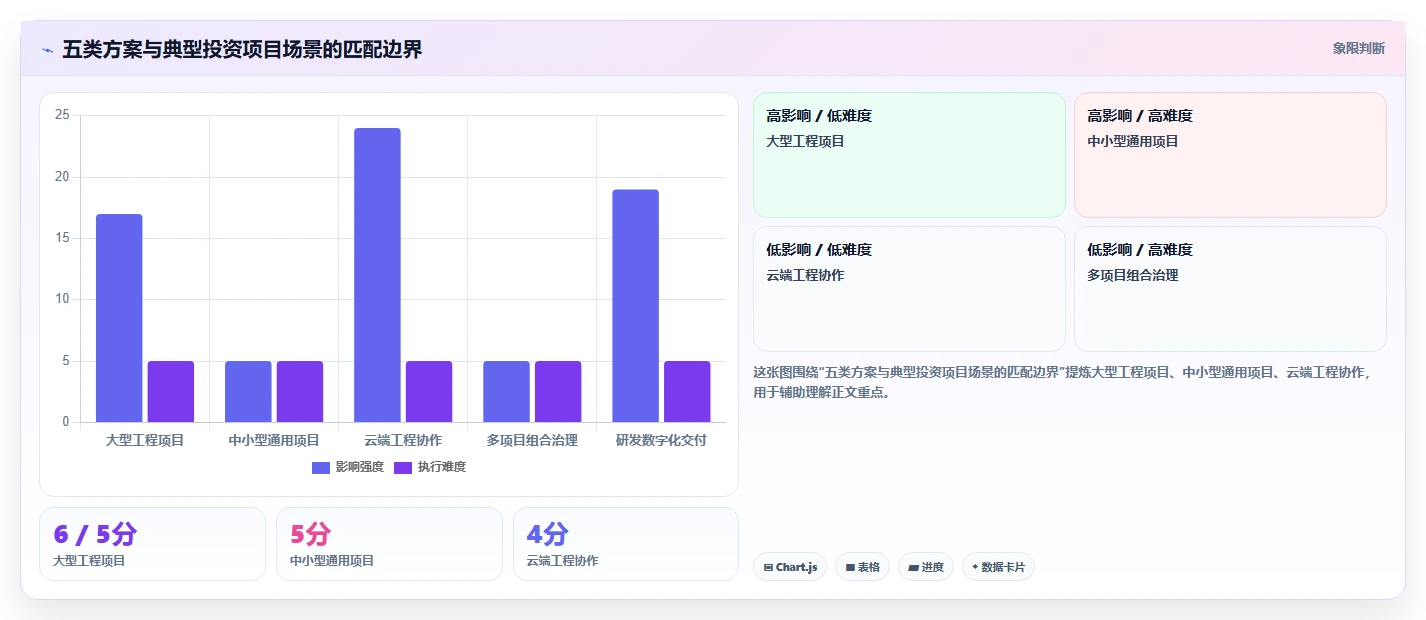Screen dimensions: 1426x620
Task: Click the y-axis value 15
Action: tap(62, 238)
